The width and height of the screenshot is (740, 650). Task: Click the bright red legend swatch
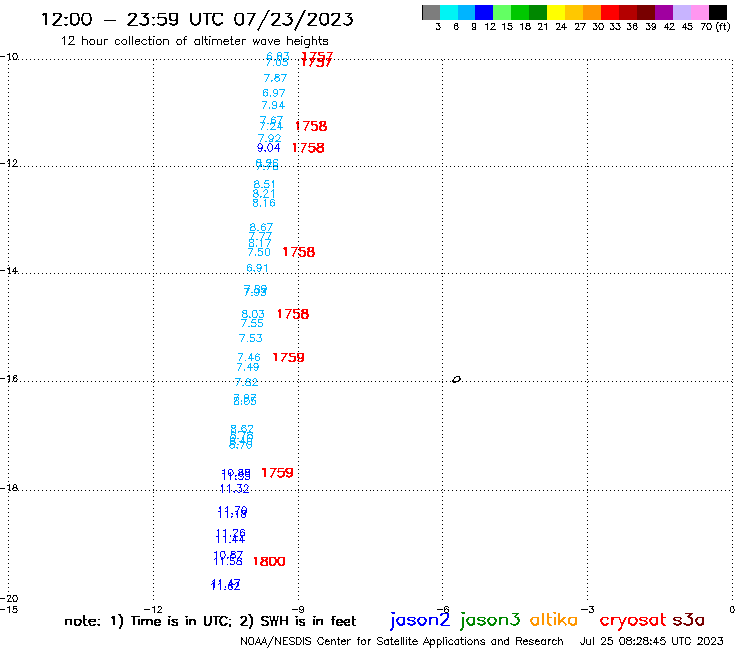click(x=610, y=12)
